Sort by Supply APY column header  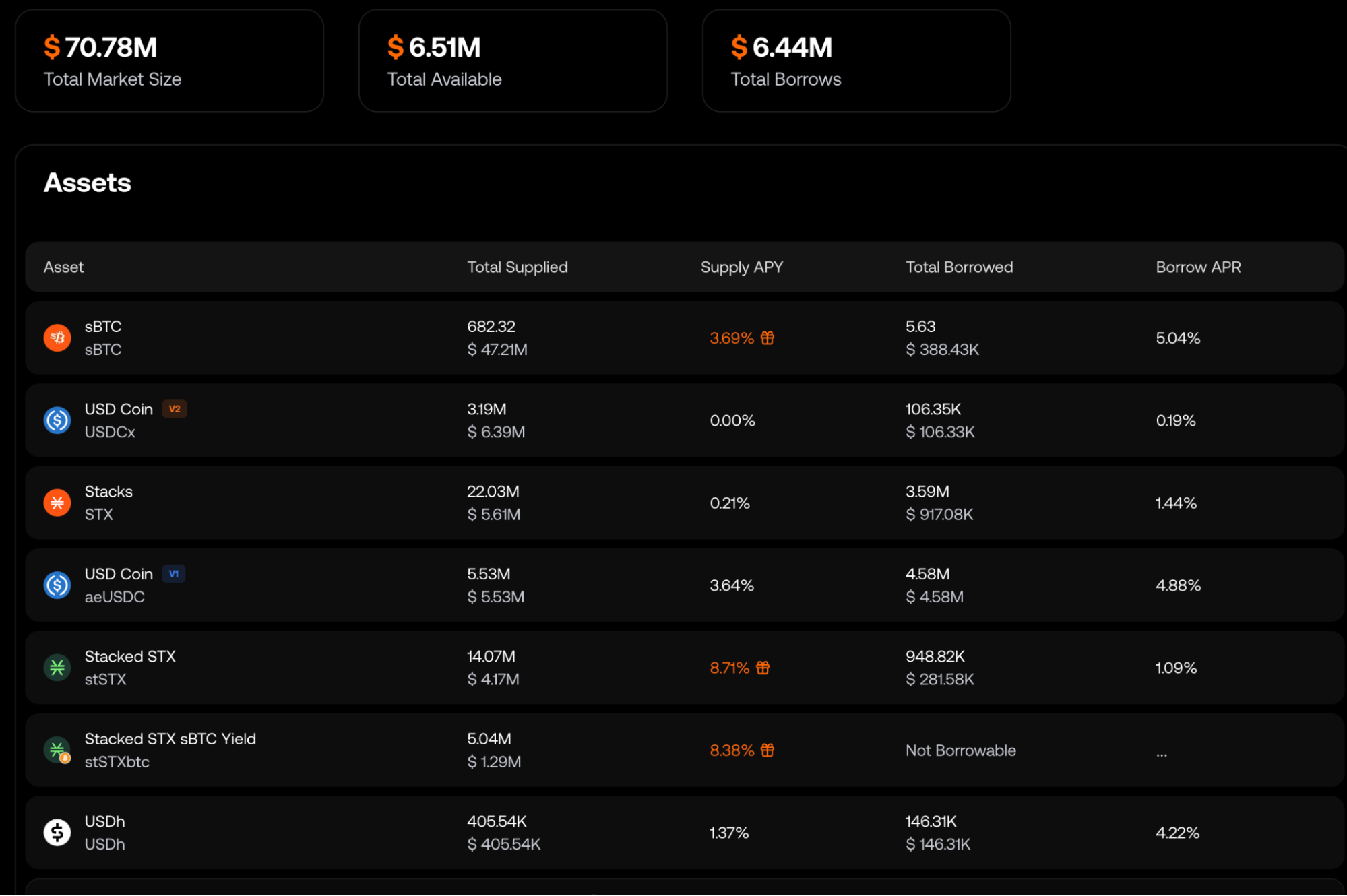pyautogui.click(x=741, y=267)
